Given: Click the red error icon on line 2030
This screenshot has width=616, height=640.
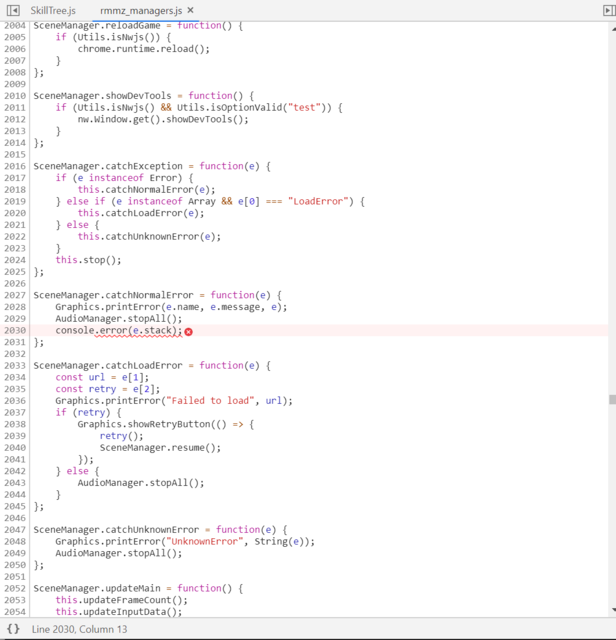Looking at the screenshot, I should [x=188, y=332].
